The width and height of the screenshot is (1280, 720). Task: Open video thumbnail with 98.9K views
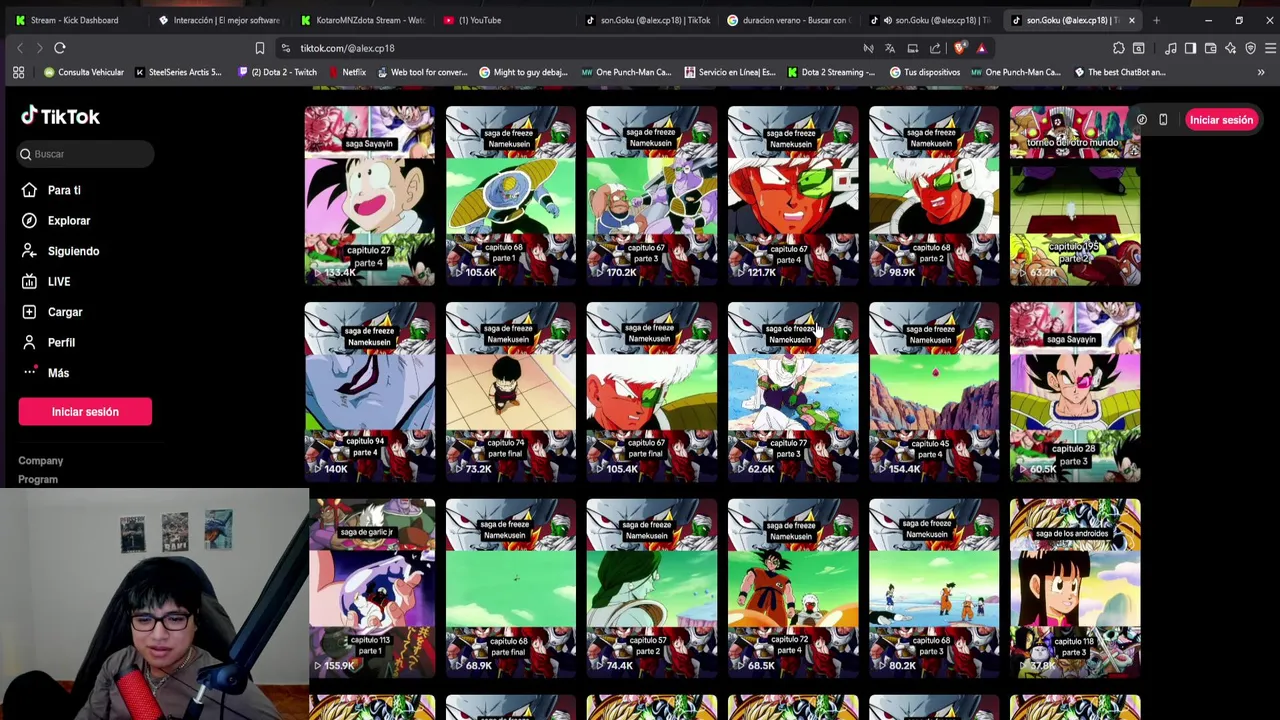tap(933, 196)
